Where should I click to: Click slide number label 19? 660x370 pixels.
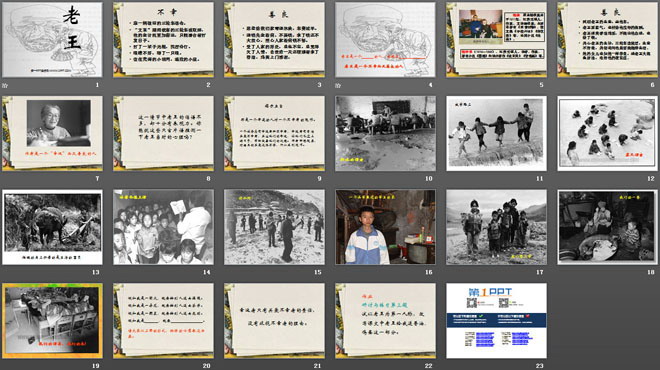[x=96, y=366]
